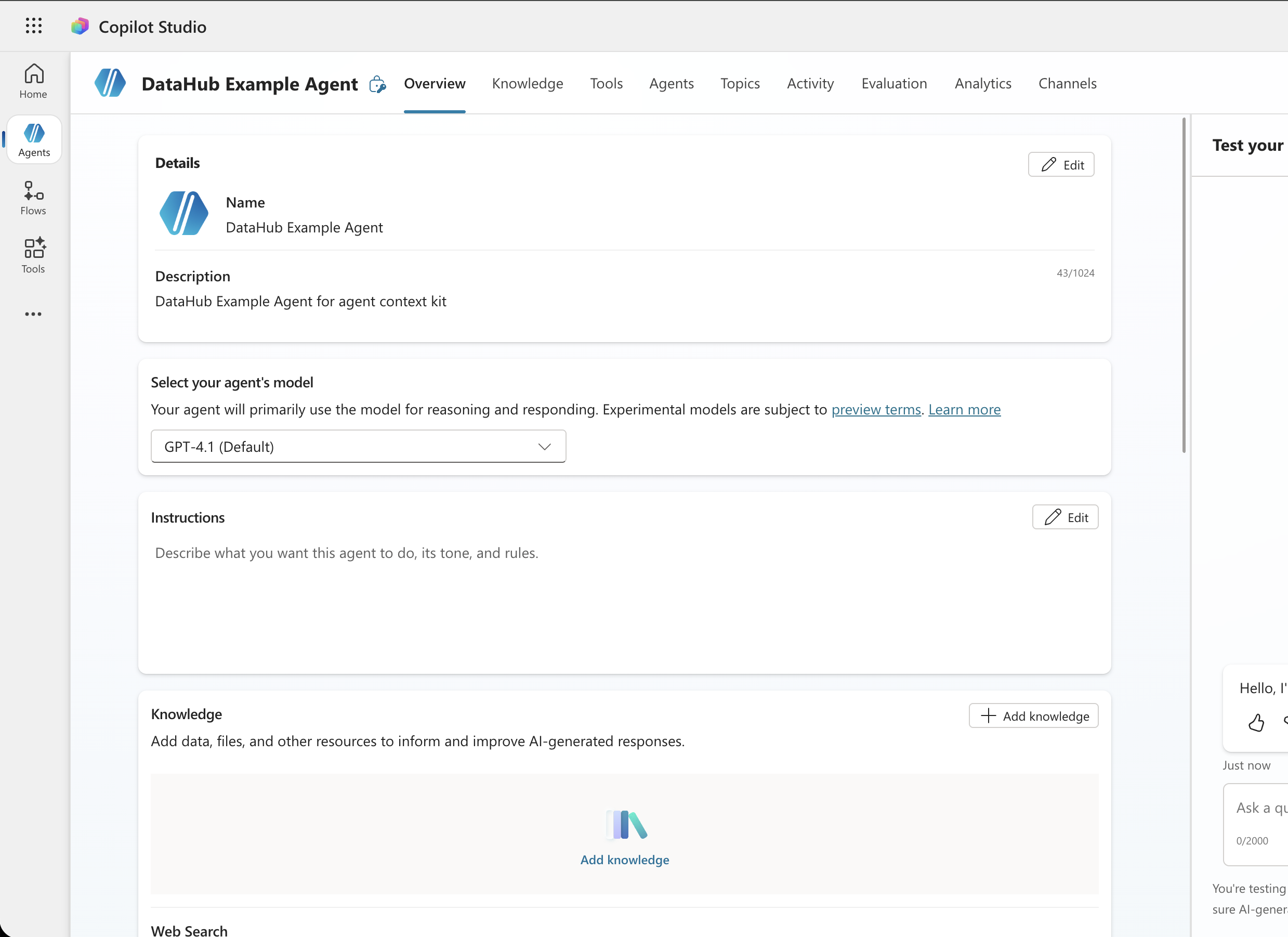Open the GPT-4.1 model dropdown
1288x937 pixels.
(x=358, y=447)
